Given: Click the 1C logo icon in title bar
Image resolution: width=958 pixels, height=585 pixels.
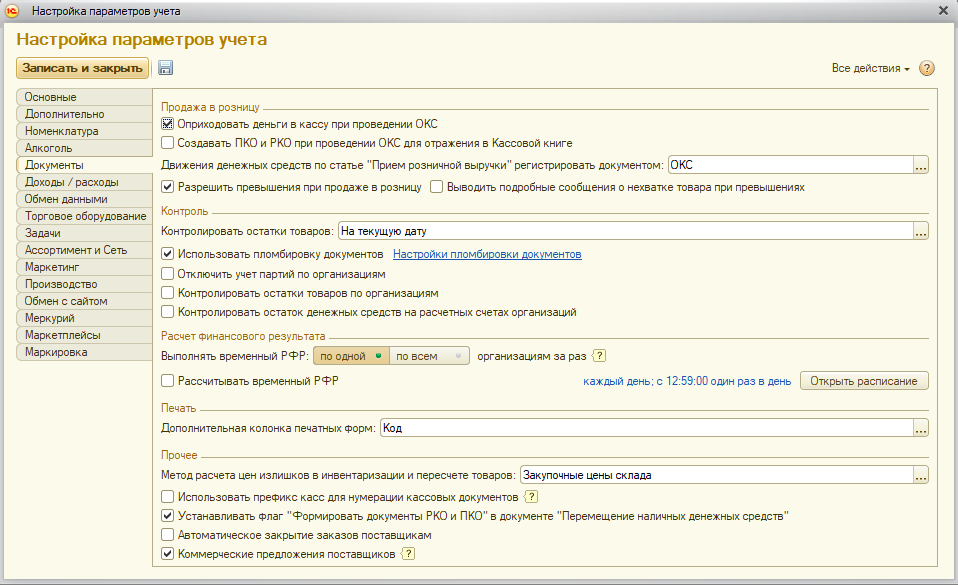Looking at the screenshot, I should coord(12,11).
